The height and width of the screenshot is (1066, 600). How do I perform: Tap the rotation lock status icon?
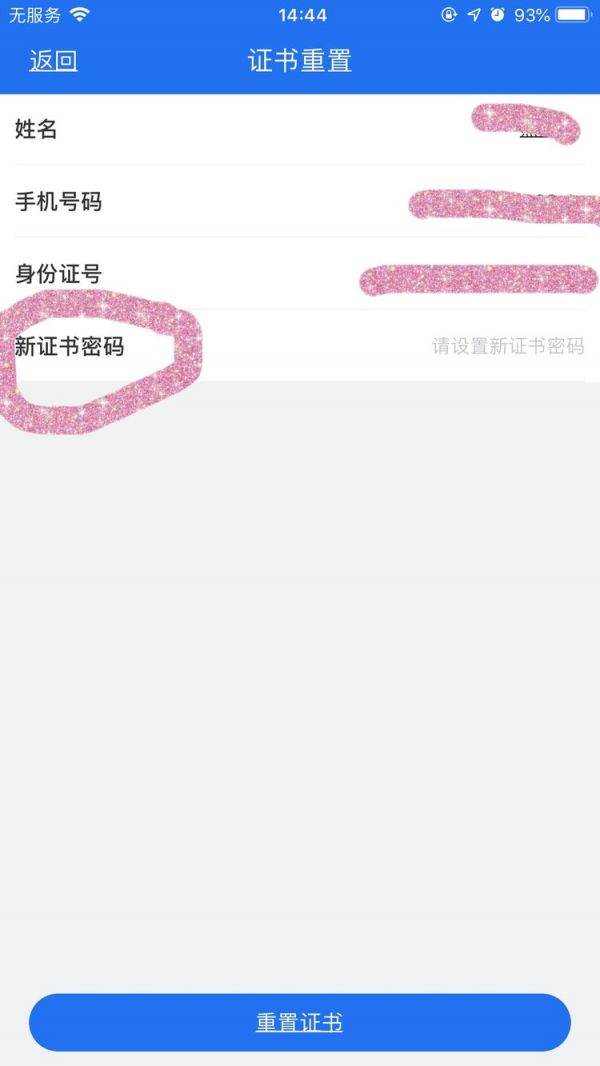click(449, 14)
